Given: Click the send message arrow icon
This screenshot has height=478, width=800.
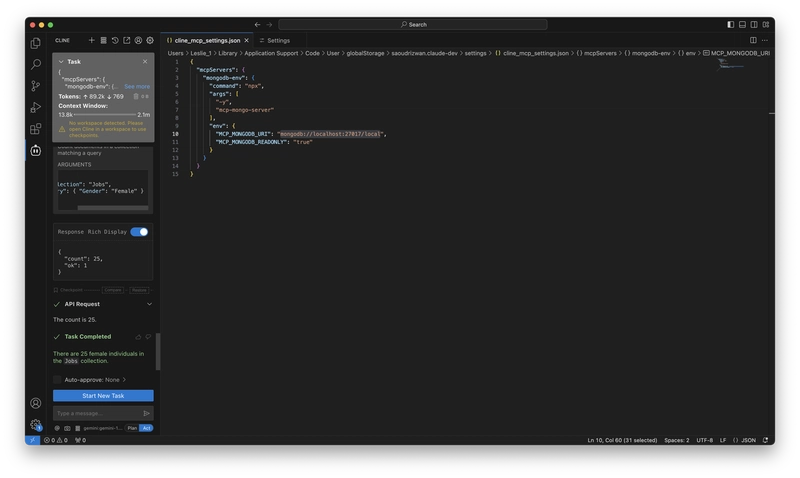Looking at the screenshot, I should pos(146,413).
